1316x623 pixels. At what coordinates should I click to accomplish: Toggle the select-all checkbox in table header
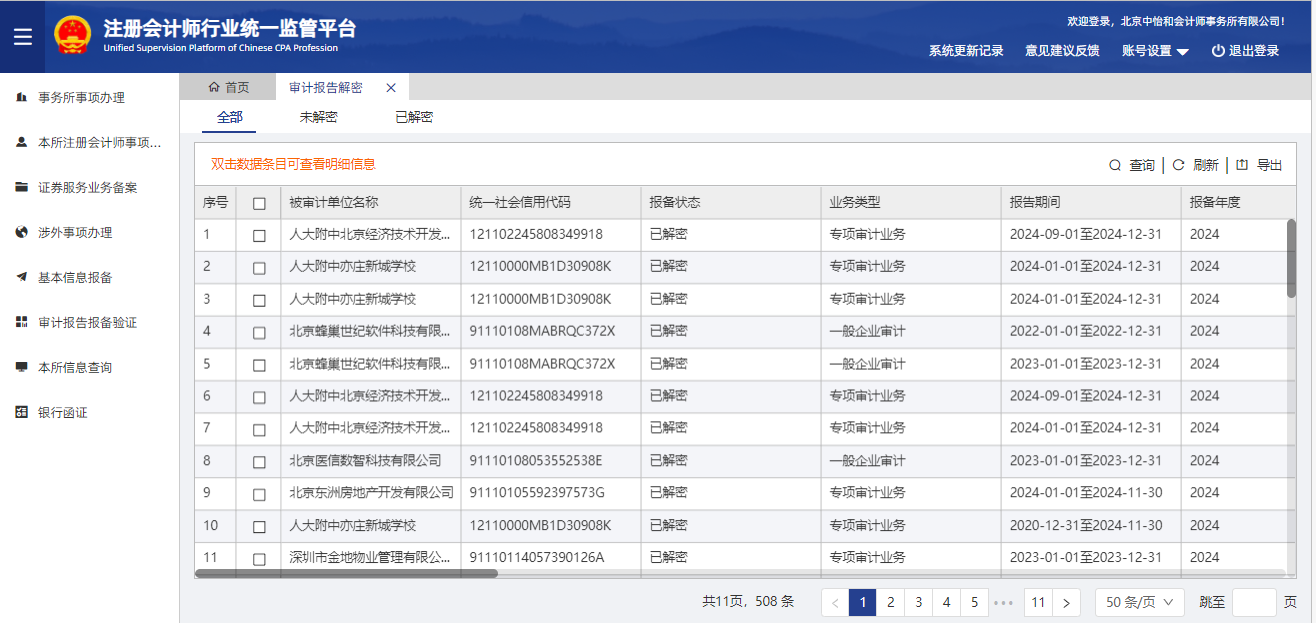(x=259, y=203)
